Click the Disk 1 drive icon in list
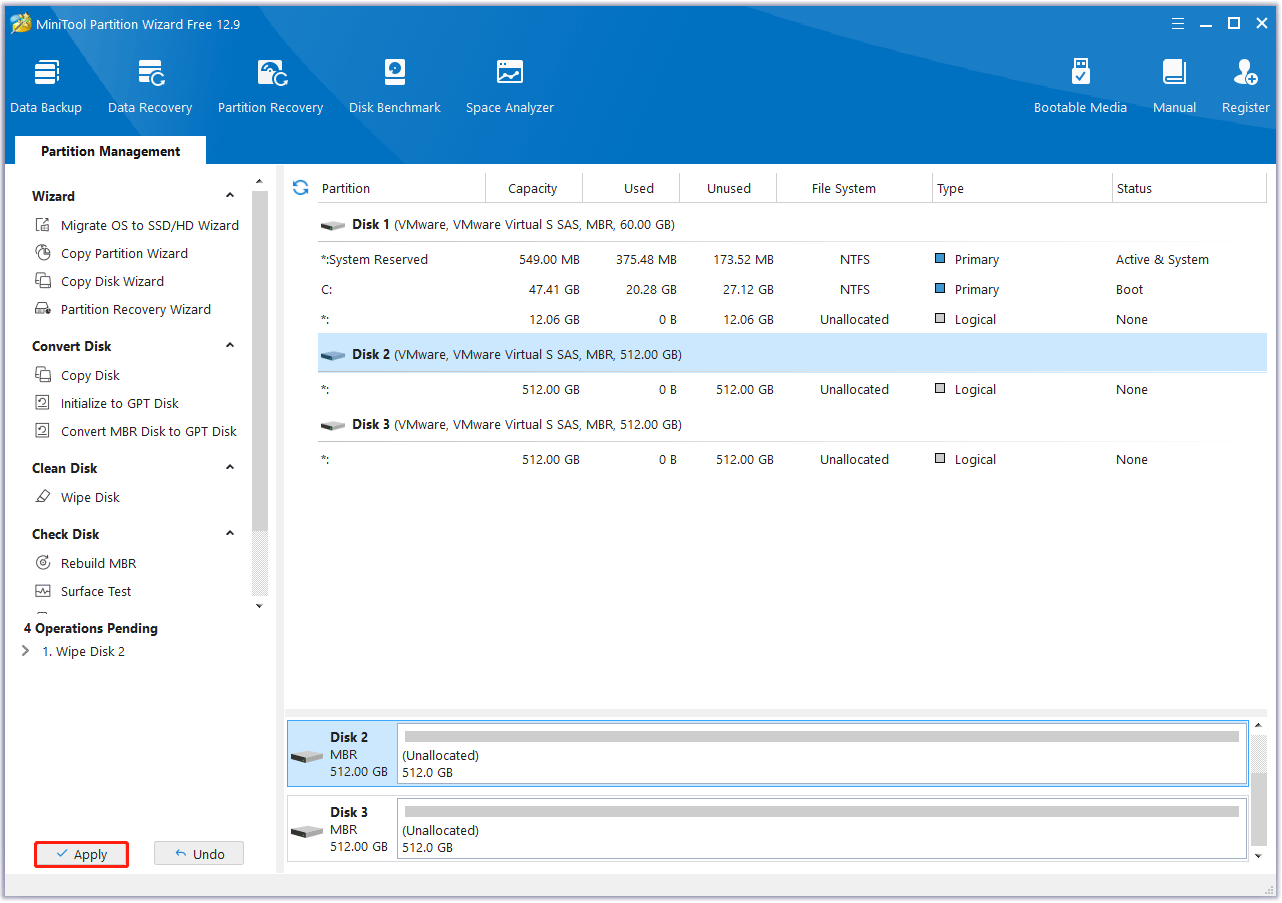The width and height of the screenshot is (1282, 903). [333, 225]
